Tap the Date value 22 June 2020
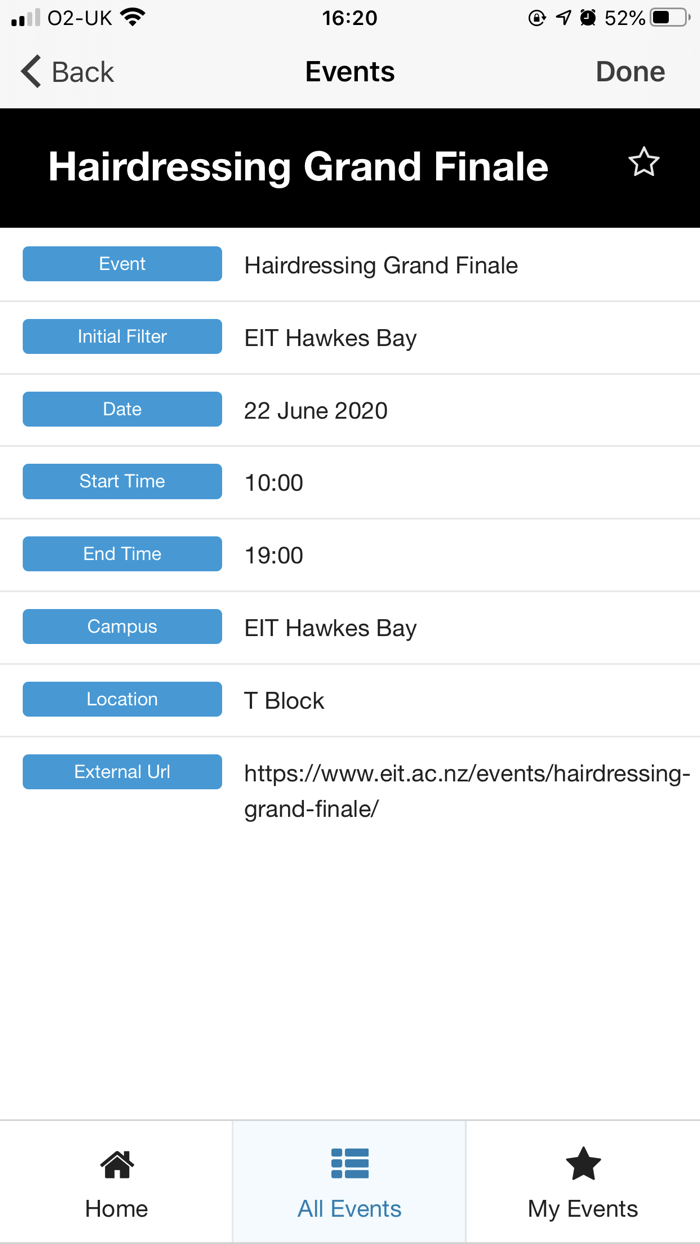Screen dimensions: 700x1244 pyautogui.click(x=316, y=411)
